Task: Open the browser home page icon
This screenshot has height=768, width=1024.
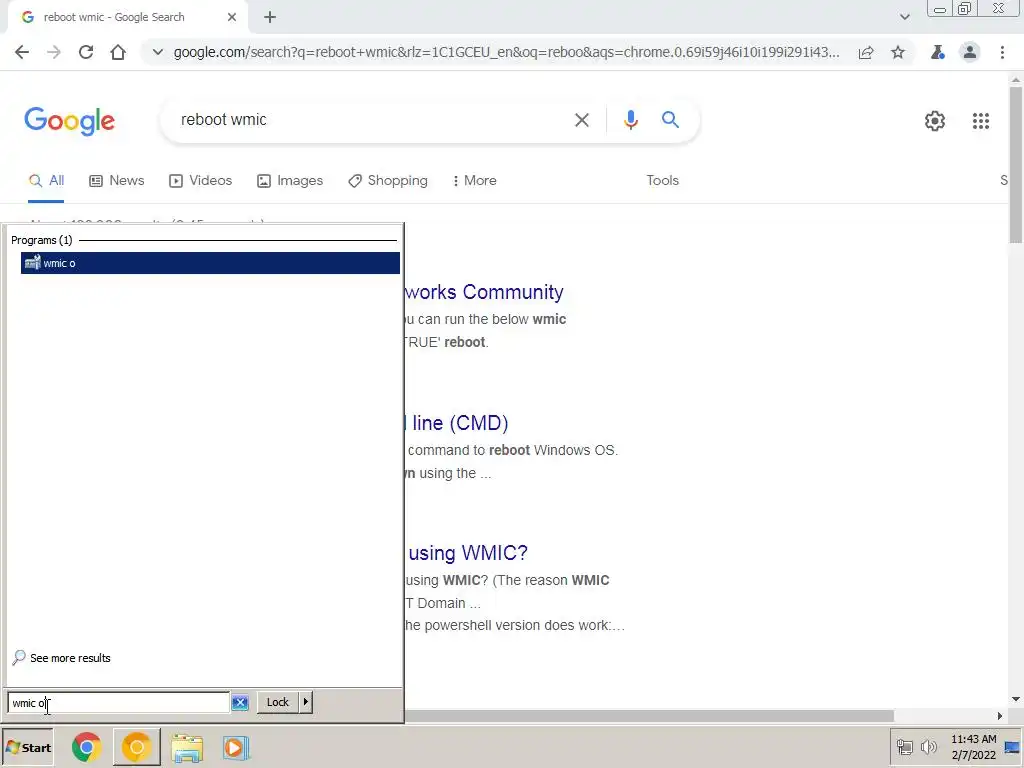Action: pos(118,52)
